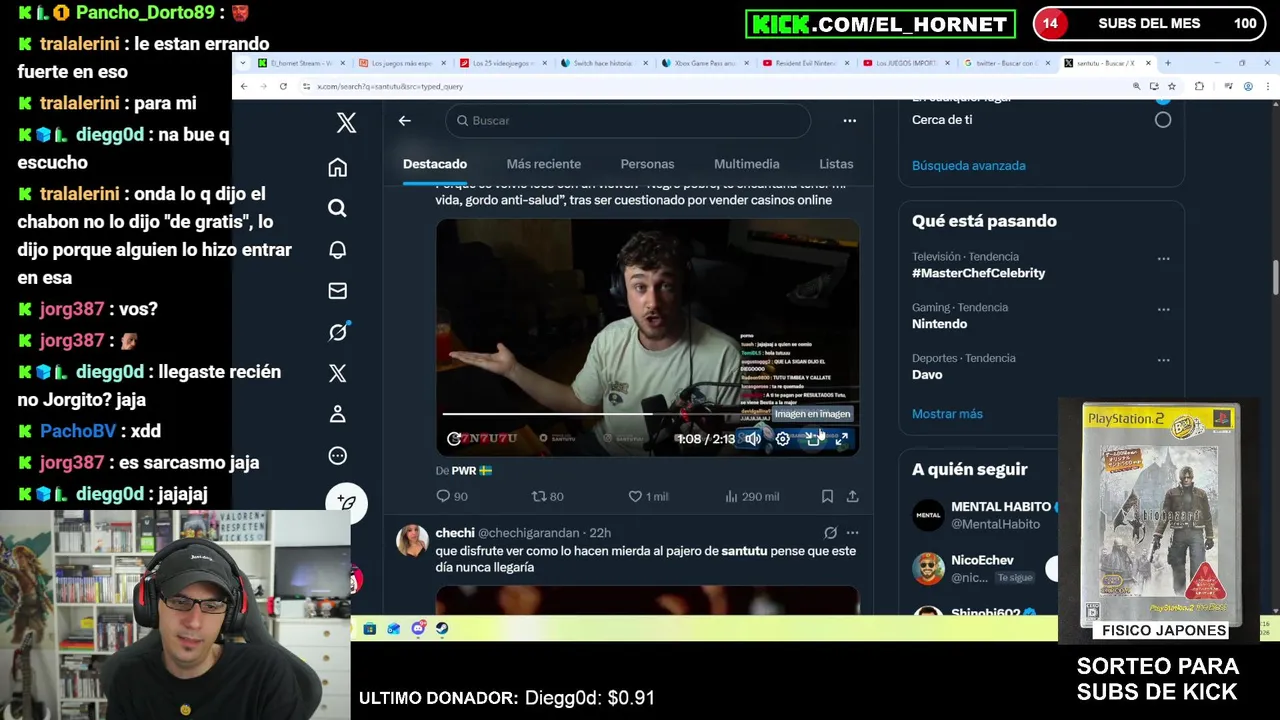The width and height of the screenshot is (1280, 720).
Task: Share the PWR video tweet
Action: [x=853, y=496]
